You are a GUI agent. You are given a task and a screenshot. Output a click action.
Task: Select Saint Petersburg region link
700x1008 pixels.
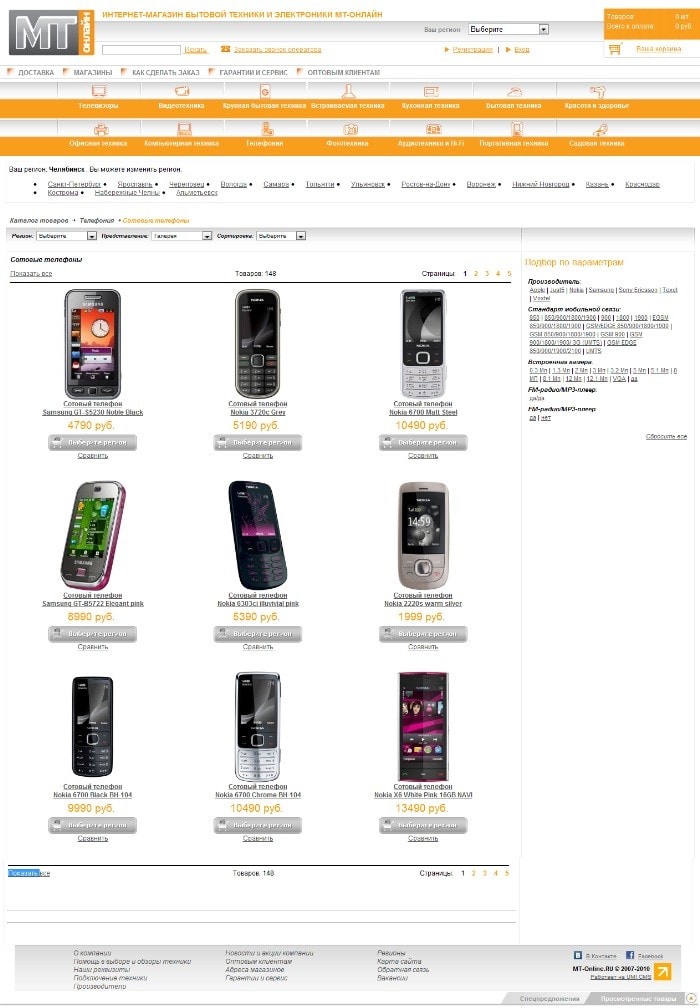(x=74, y=184)
